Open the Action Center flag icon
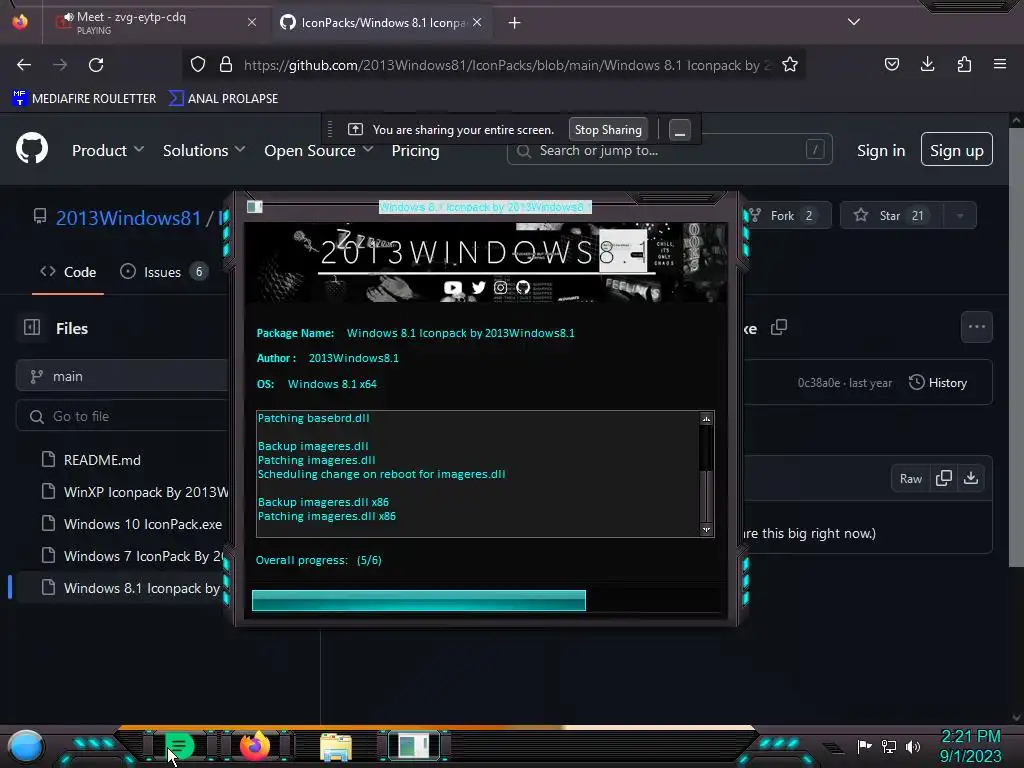 coord(864,746)
